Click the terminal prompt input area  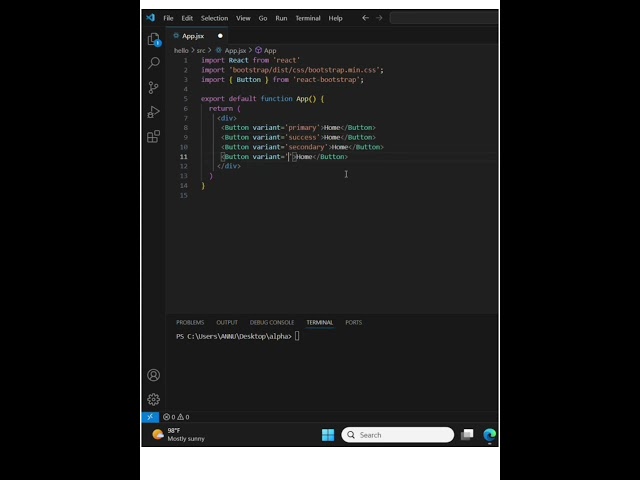tap(297, 336)
